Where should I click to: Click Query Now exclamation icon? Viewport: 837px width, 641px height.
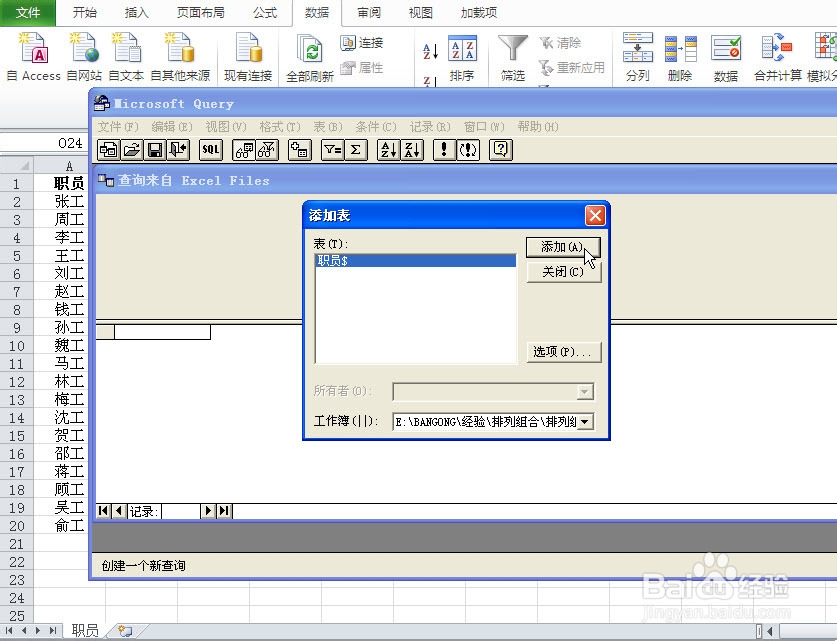[x=444, y=150]
